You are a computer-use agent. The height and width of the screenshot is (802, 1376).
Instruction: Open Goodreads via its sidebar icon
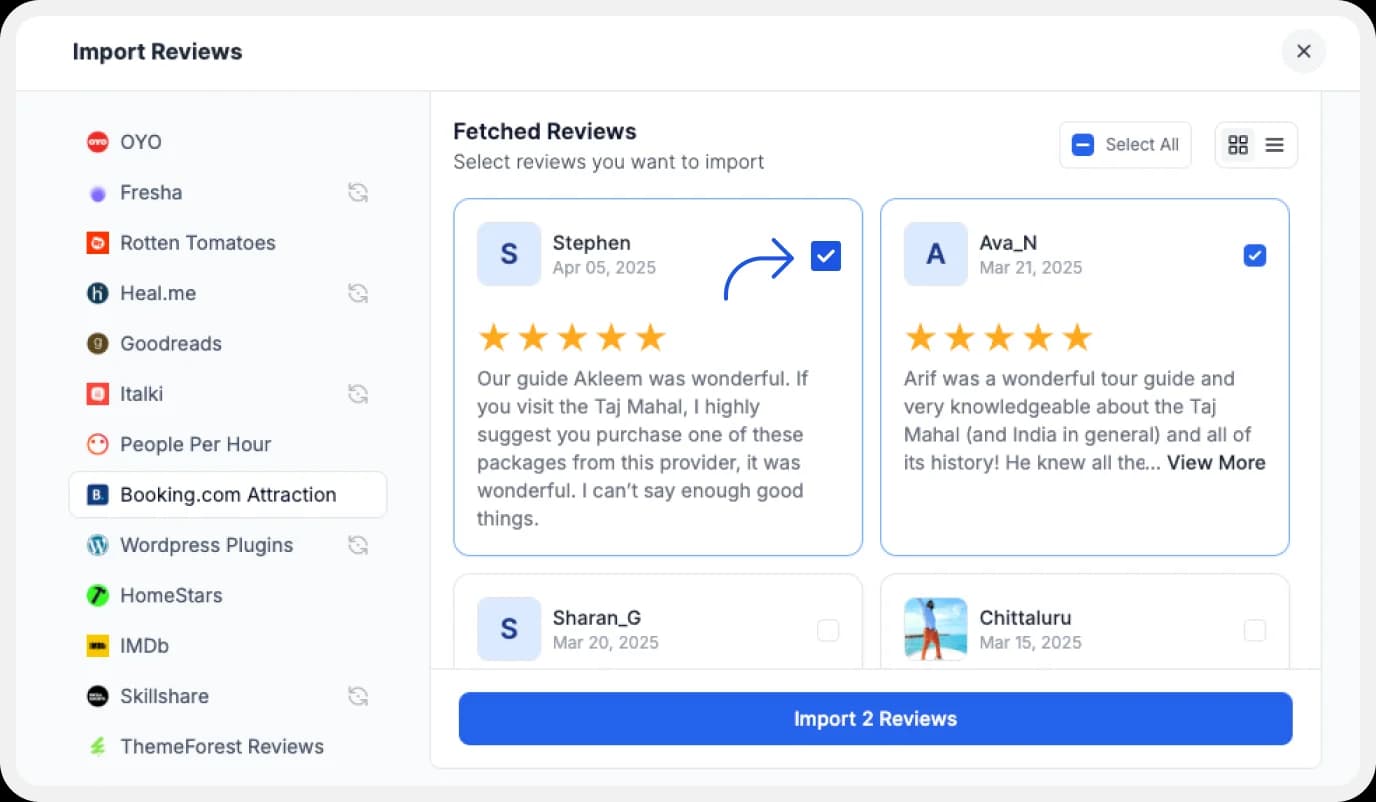click(98, 343)
